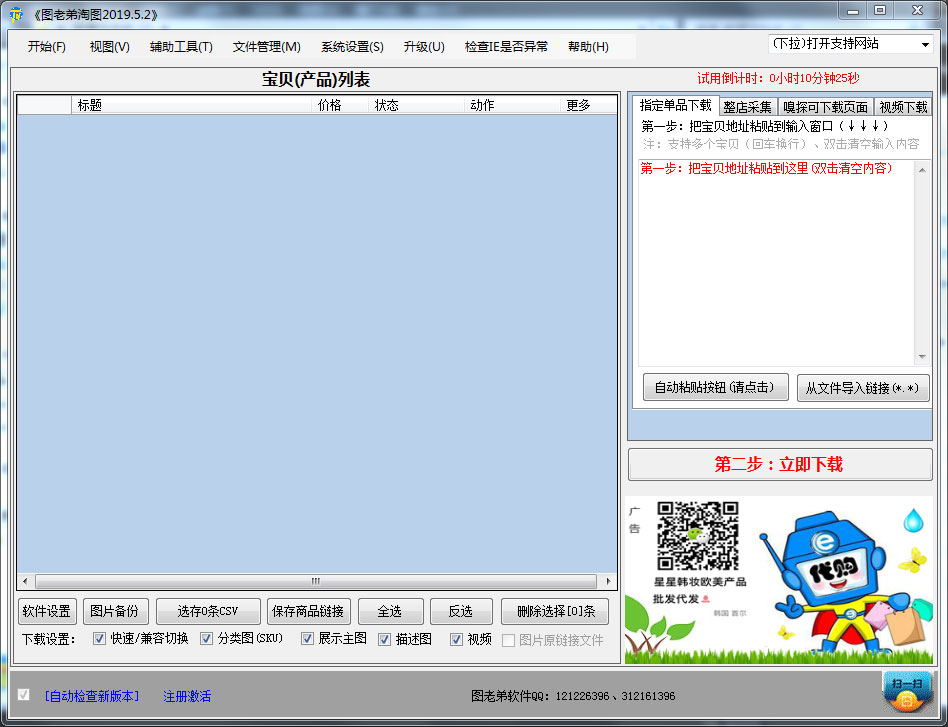
Task: Disable the 视频 download option
Action: pos(456,639)
